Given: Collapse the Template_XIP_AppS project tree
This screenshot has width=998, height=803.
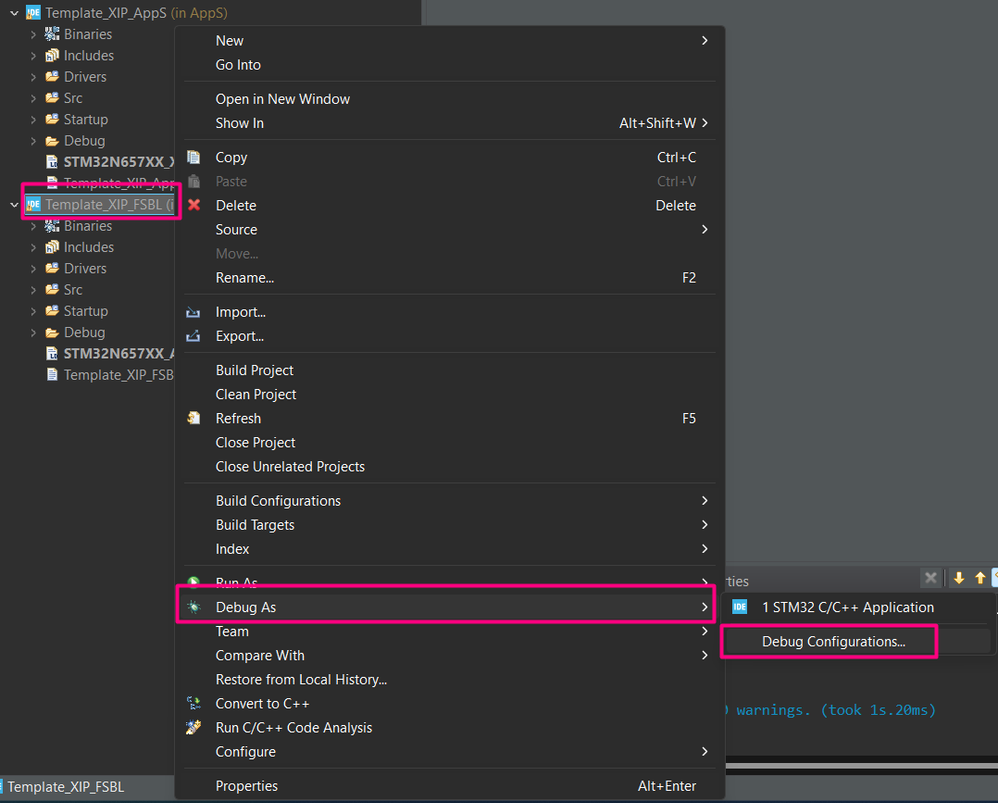Looking at the screenshot, I should pos(14,13).
